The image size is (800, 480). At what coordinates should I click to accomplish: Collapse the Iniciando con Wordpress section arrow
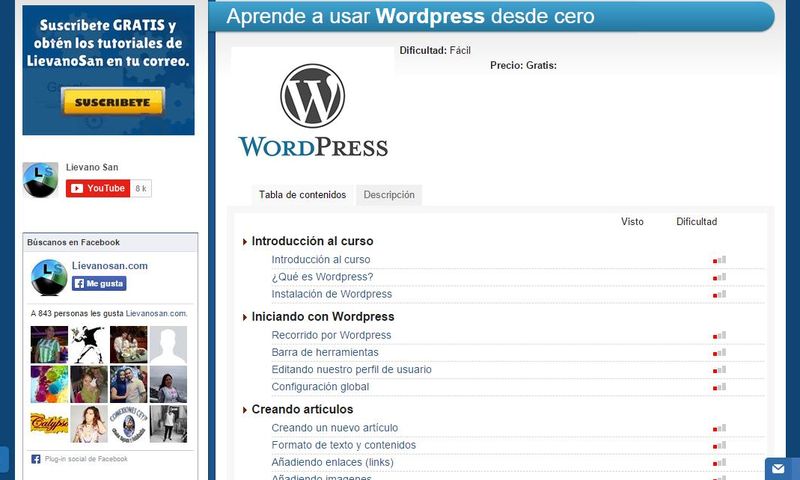245,317
